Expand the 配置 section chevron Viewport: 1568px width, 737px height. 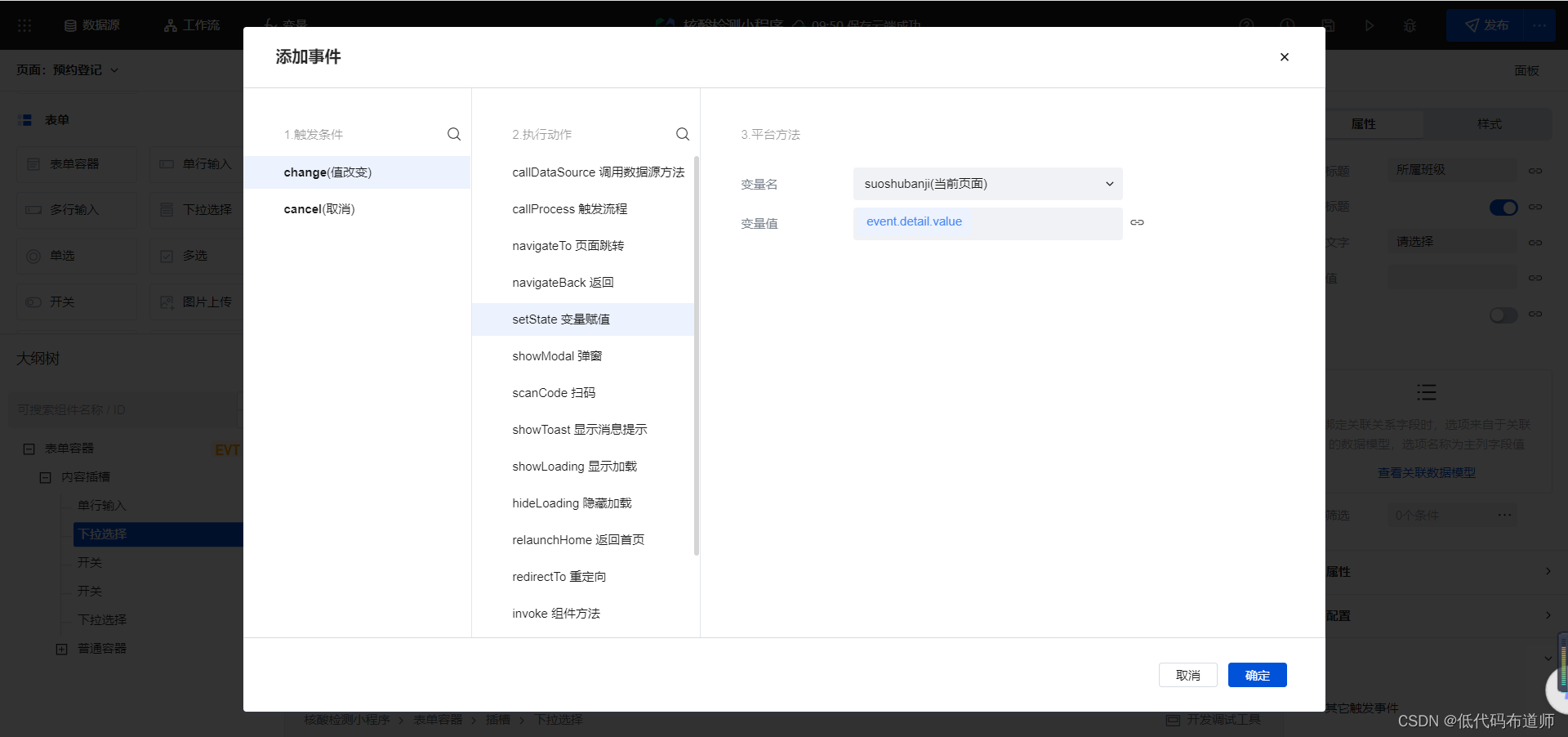[1548, 615]
